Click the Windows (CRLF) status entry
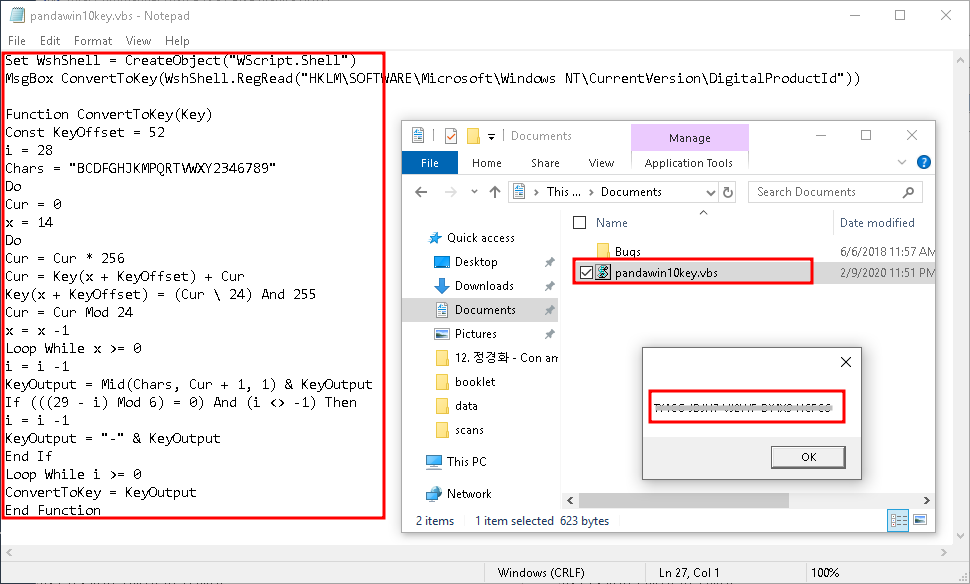This screenshot has width=970, height=584. 541,573
